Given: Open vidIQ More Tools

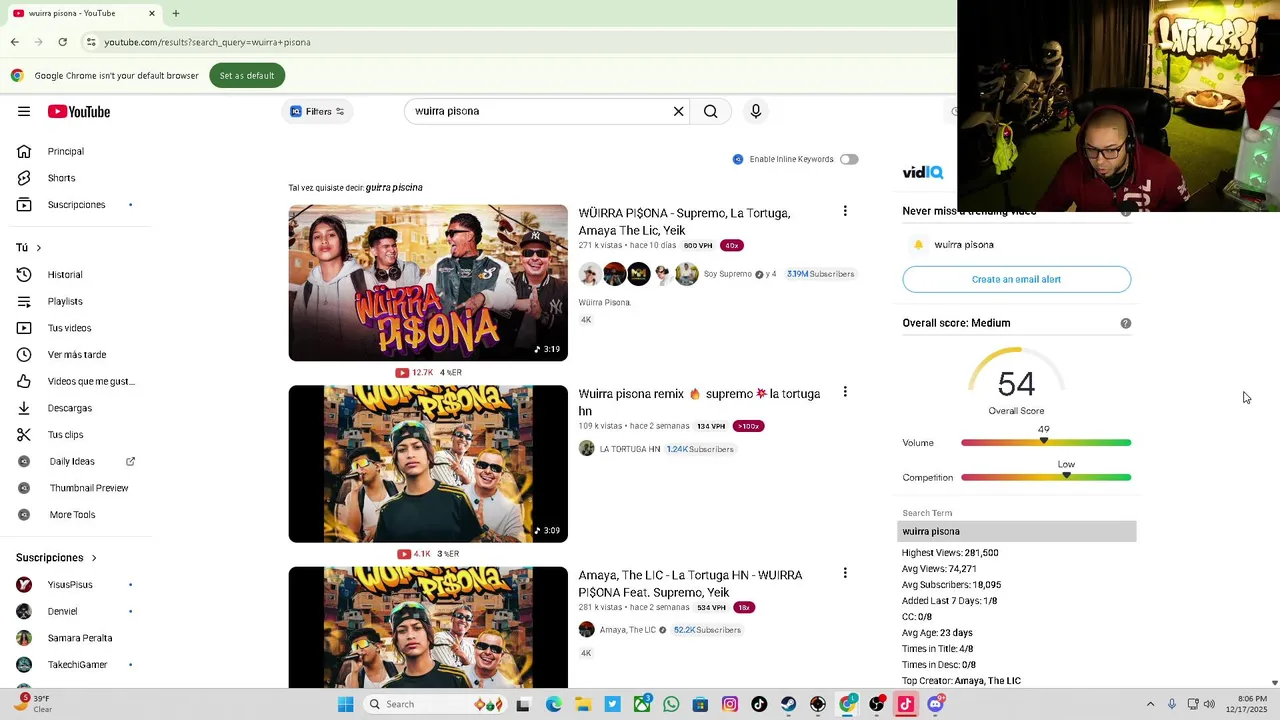Looking at the screenshot, I should pos(75,514).
